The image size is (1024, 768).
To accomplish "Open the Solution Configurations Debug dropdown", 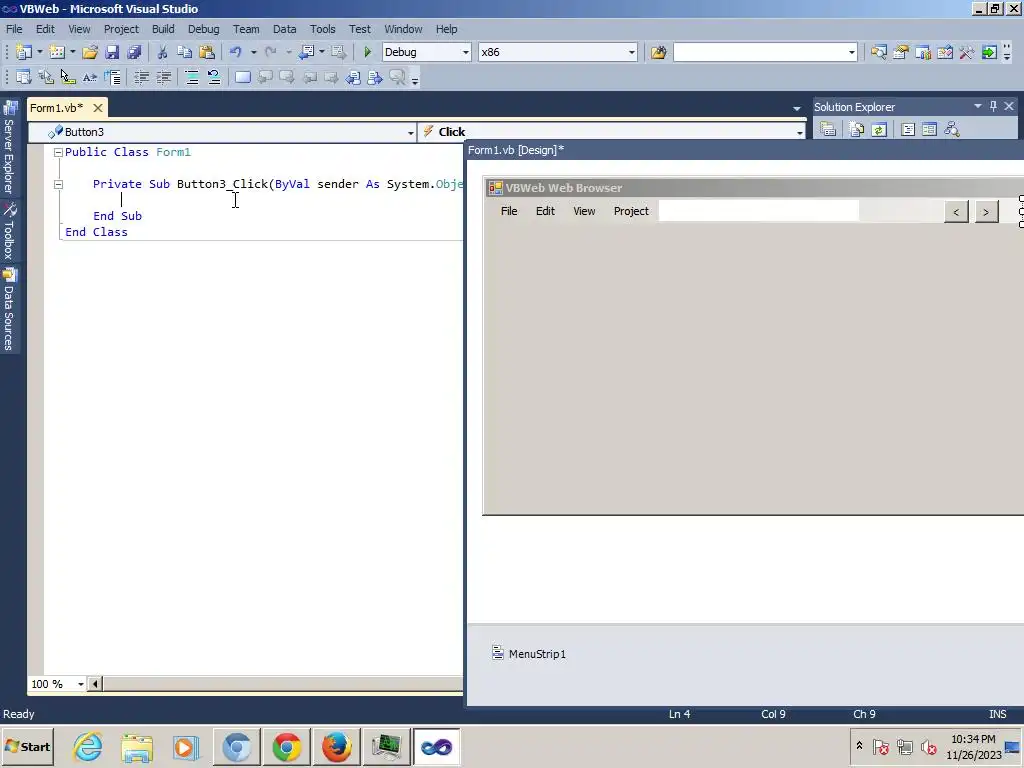I will point(466,52).
